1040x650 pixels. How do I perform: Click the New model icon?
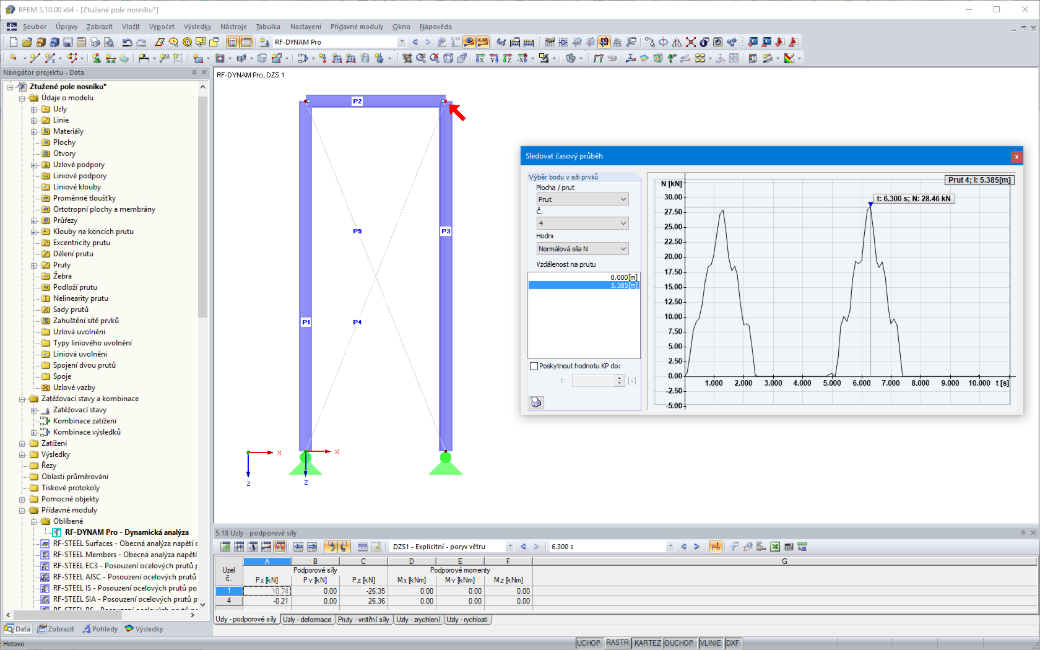click(x=13, y=42)
